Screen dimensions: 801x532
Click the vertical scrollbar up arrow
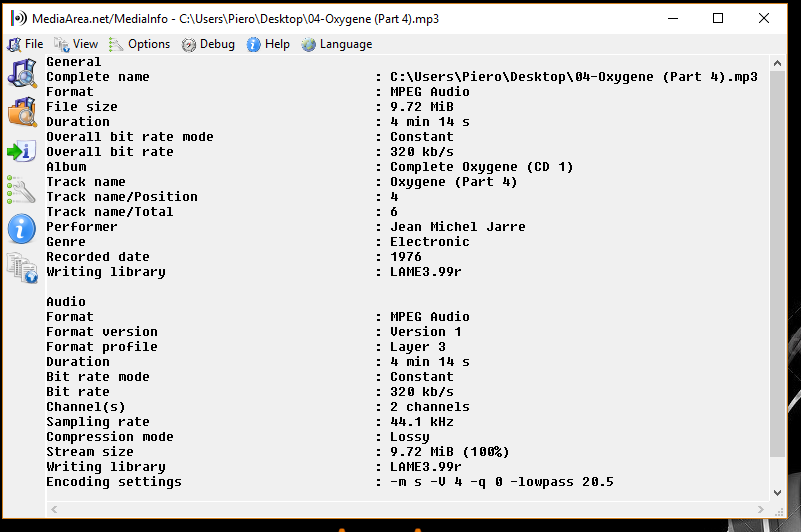coord(778,63)
